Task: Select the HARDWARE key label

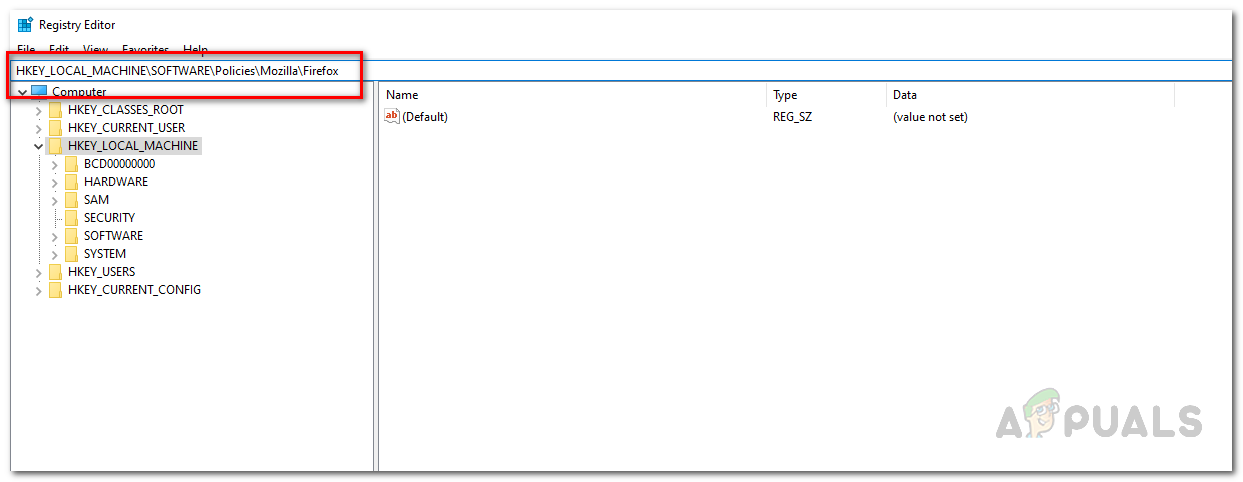Action: point(116,182)
